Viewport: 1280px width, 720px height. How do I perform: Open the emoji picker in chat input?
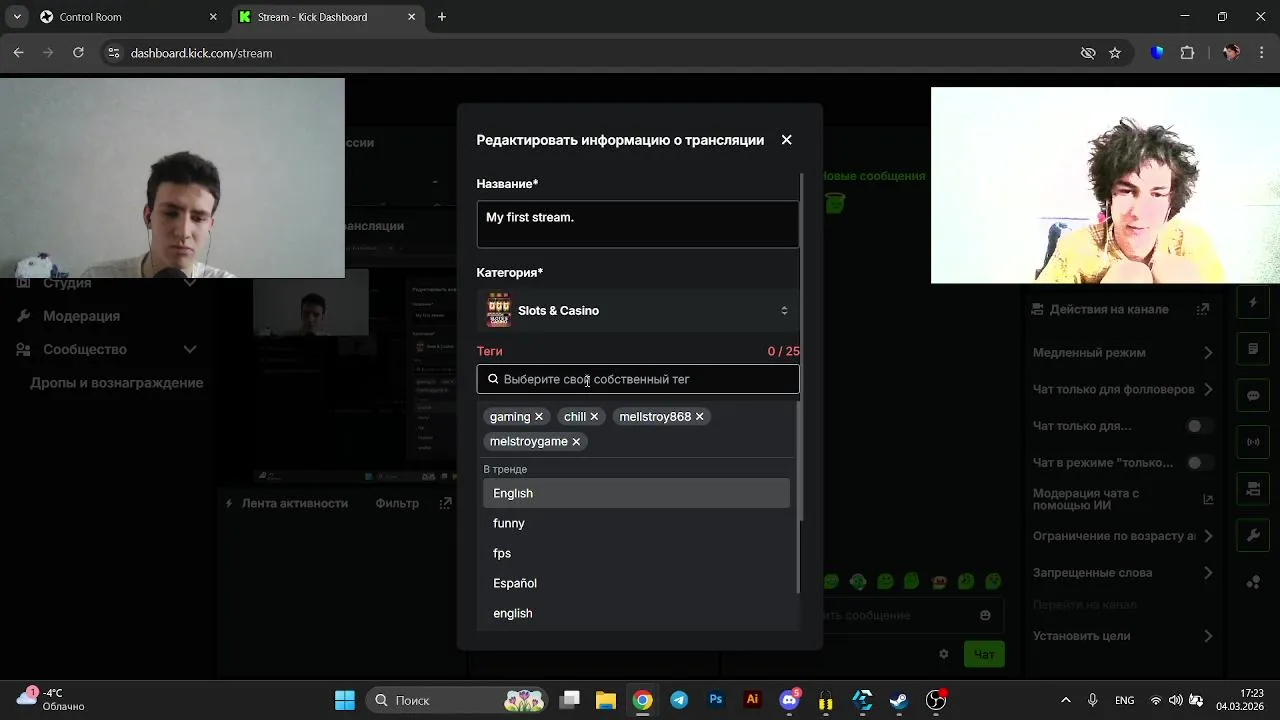[985, 615]
